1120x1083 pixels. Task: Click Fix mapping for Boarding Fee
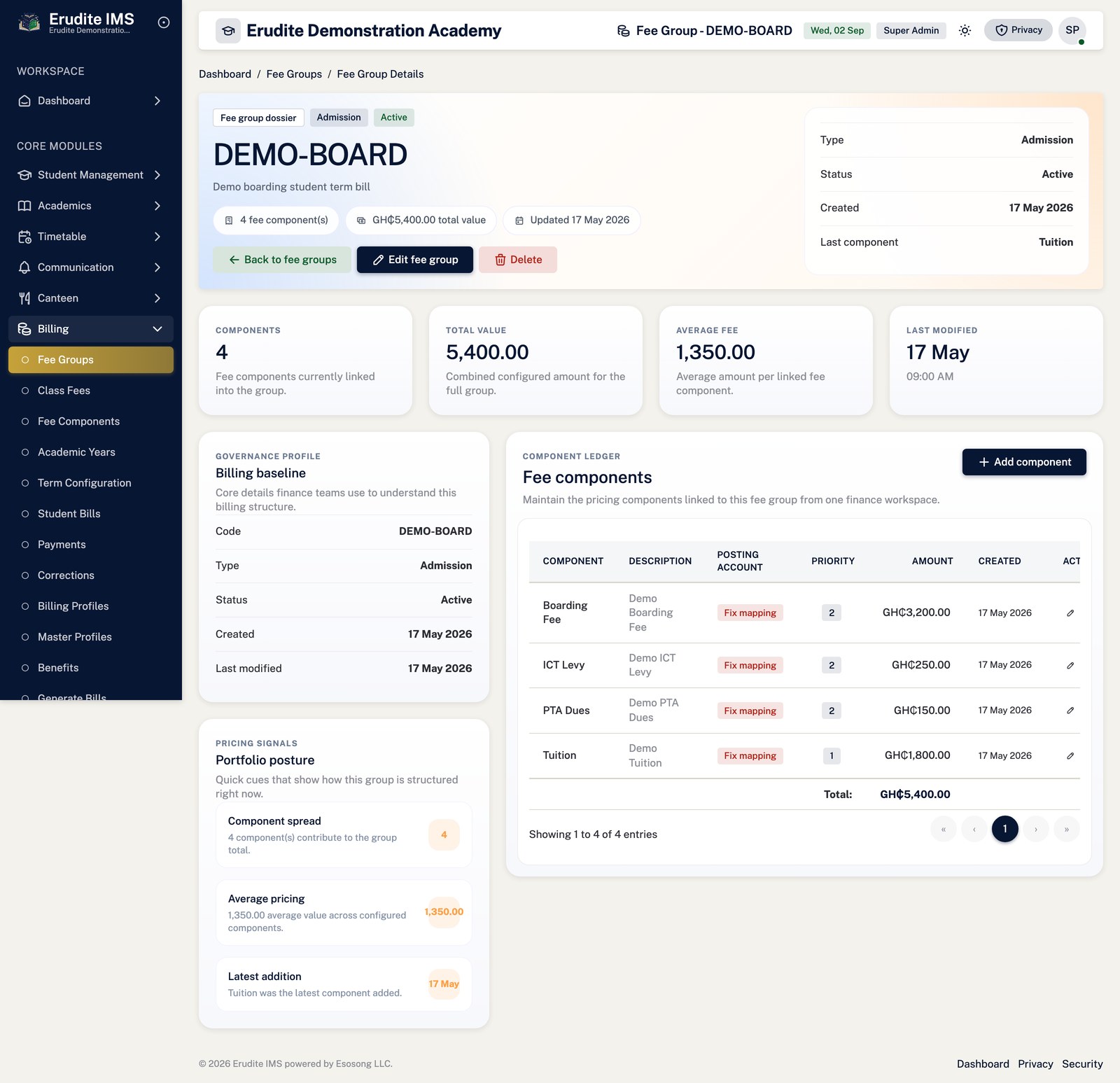750,613
